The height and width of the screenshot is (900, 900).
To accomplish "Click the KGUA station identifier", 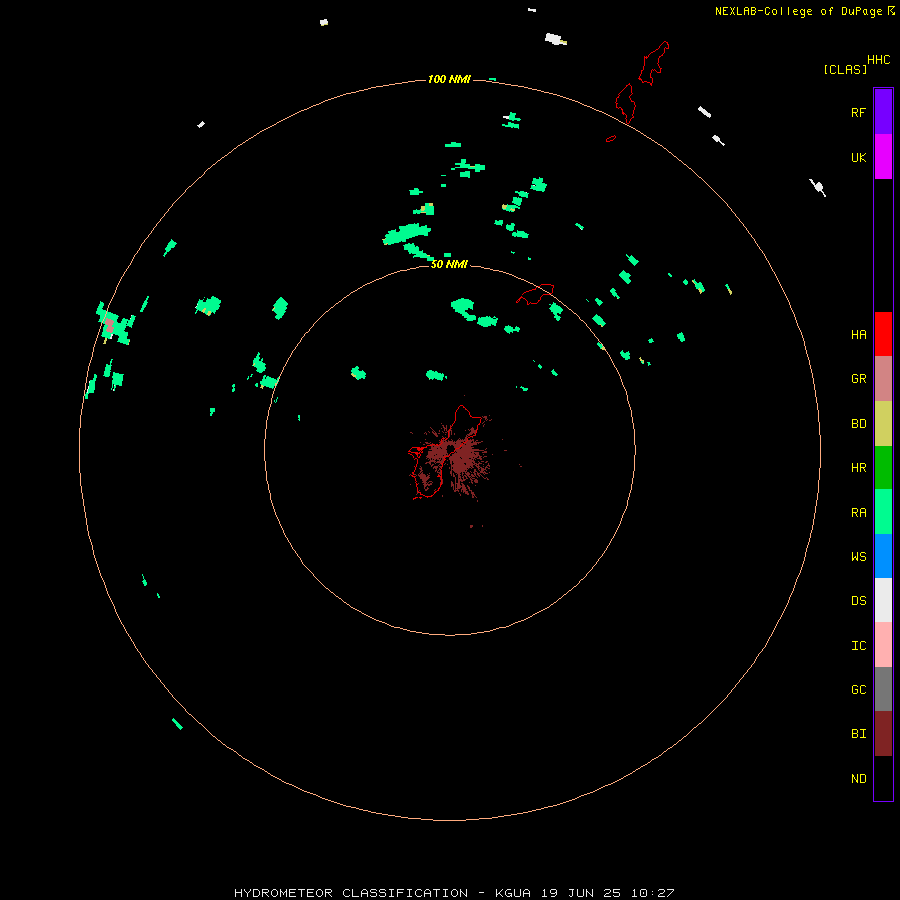I will (x=513, y=893).
